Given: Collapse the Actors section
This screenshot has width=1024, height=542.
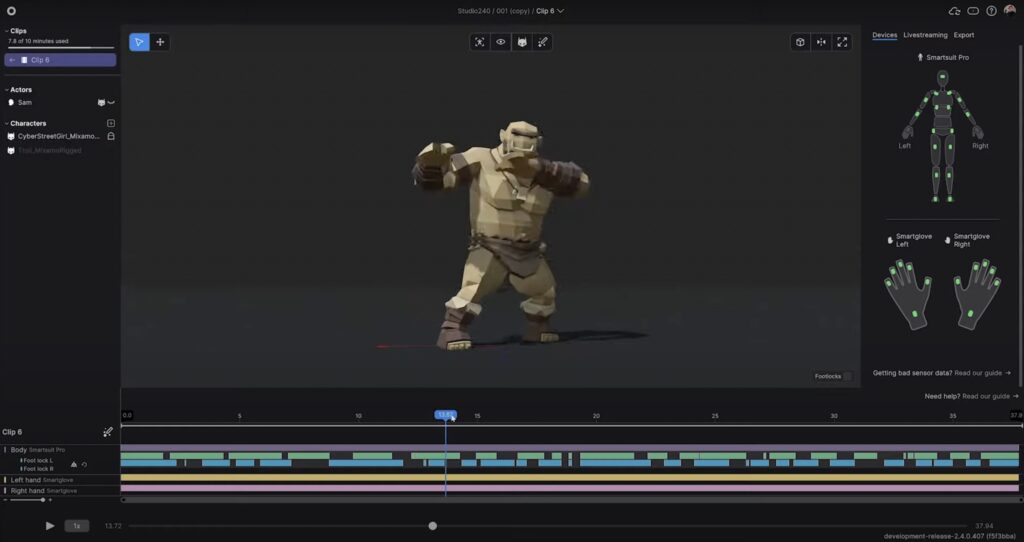Looking at the screenshot, I should (x=6, y=90).
